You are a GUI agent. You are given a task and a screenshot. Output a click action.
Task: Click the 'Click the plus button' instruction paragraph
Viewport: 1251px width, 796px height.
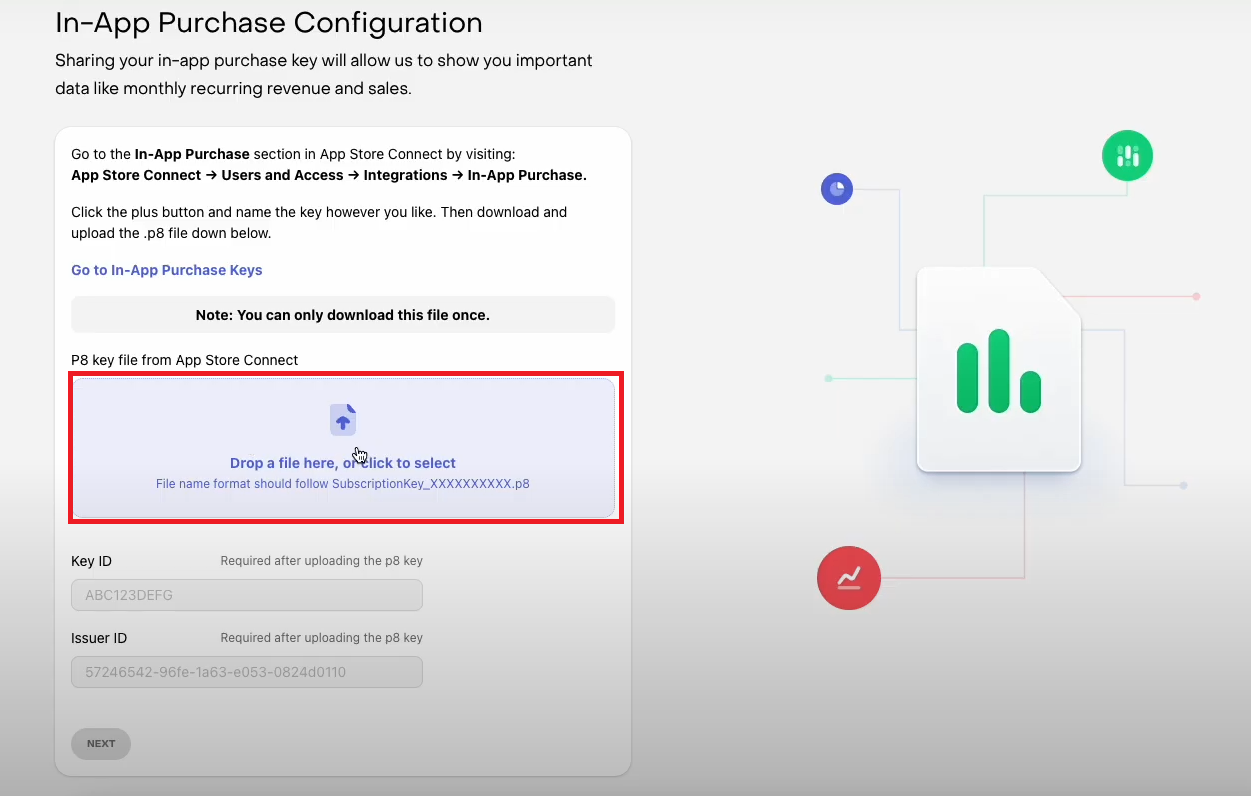[x=319, y=223]
